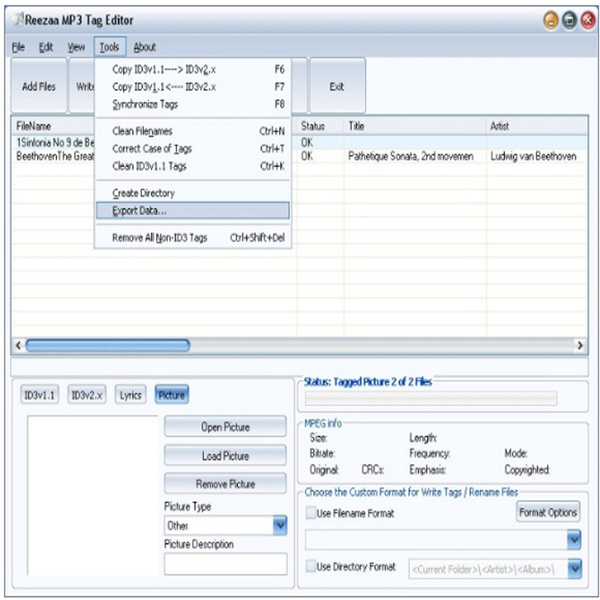Close the open Tools menu

[110, 47]
